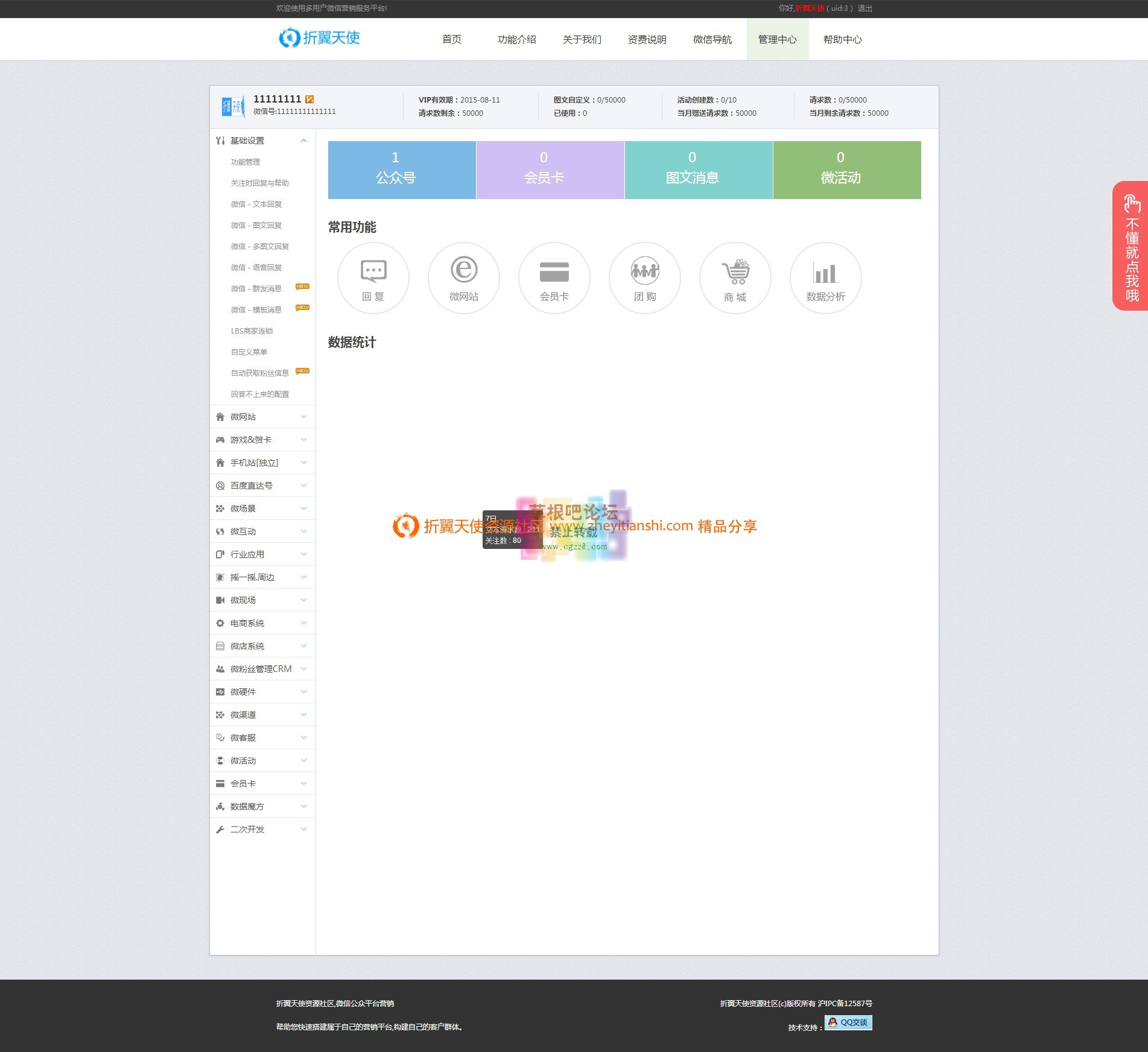
Task: Expand the 二次开发 sidebar section
Action: tap(262, 829)
